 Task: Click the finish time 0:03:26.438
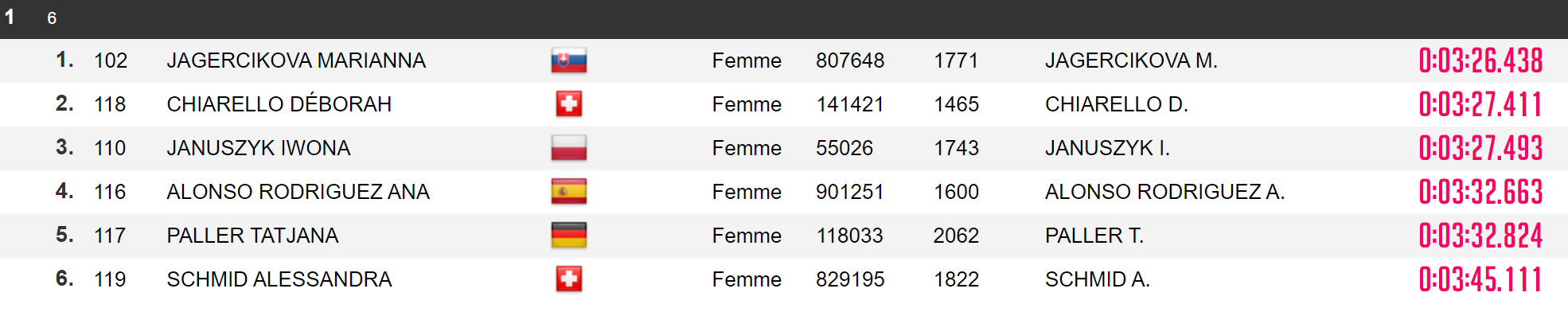[1480, 60]
